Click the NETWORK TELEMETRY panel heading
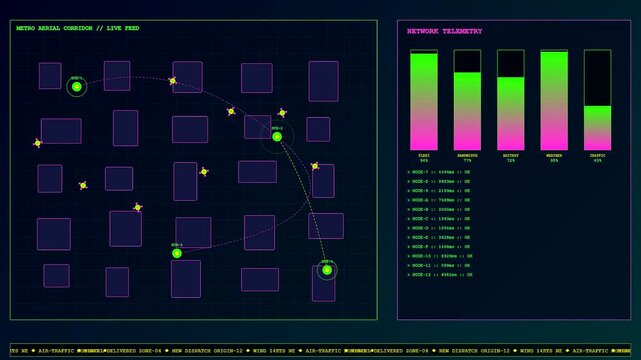The height and width of the screenshot is (360, 641). point(444,31)
